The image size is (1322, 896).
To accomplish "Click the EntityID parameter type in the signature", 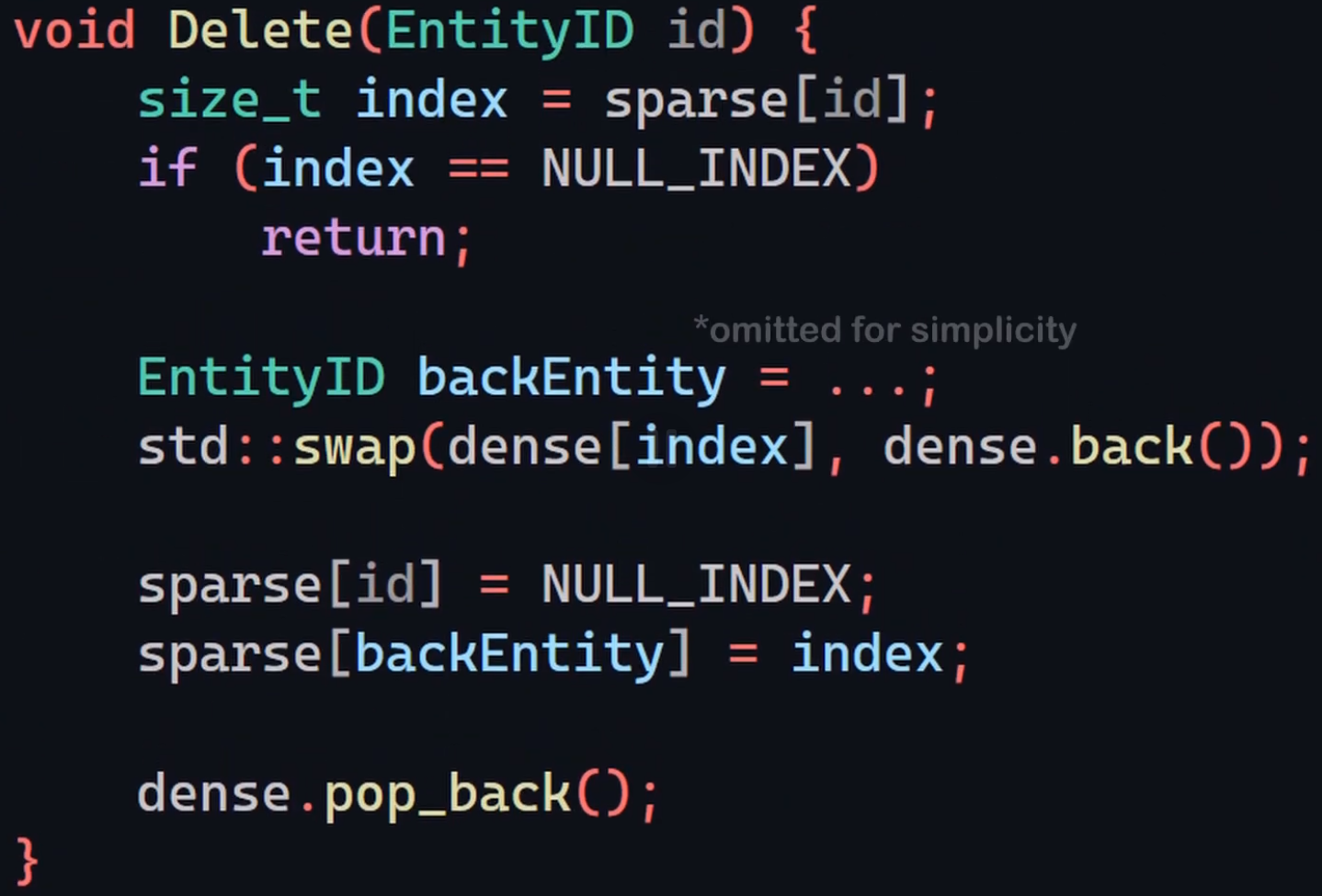I will (x=509, y=30).
